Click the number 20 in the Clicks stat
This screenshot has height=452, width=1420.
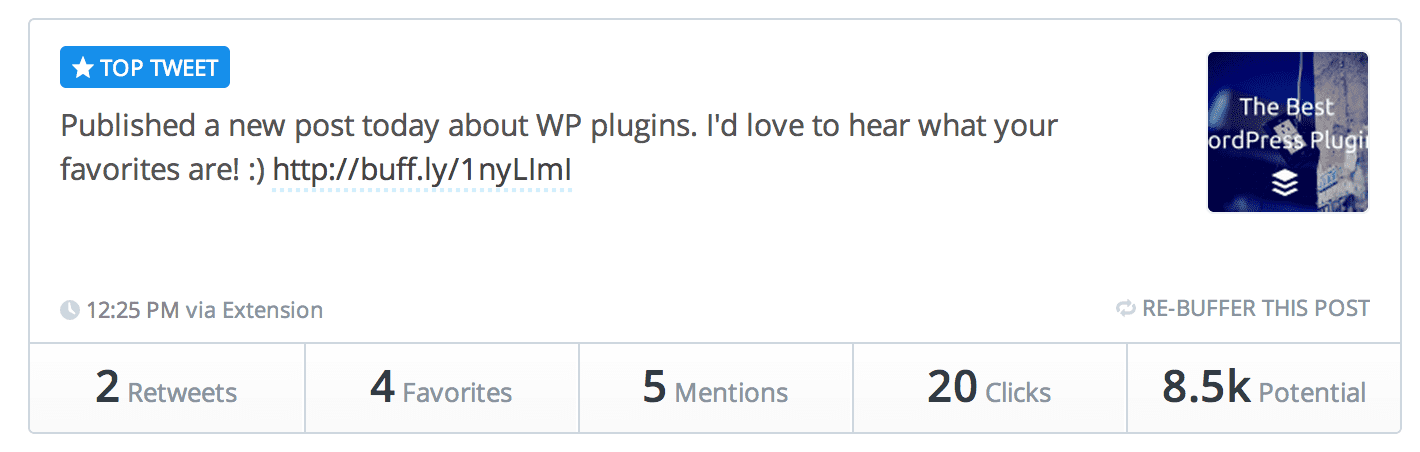tap(952, 388)
